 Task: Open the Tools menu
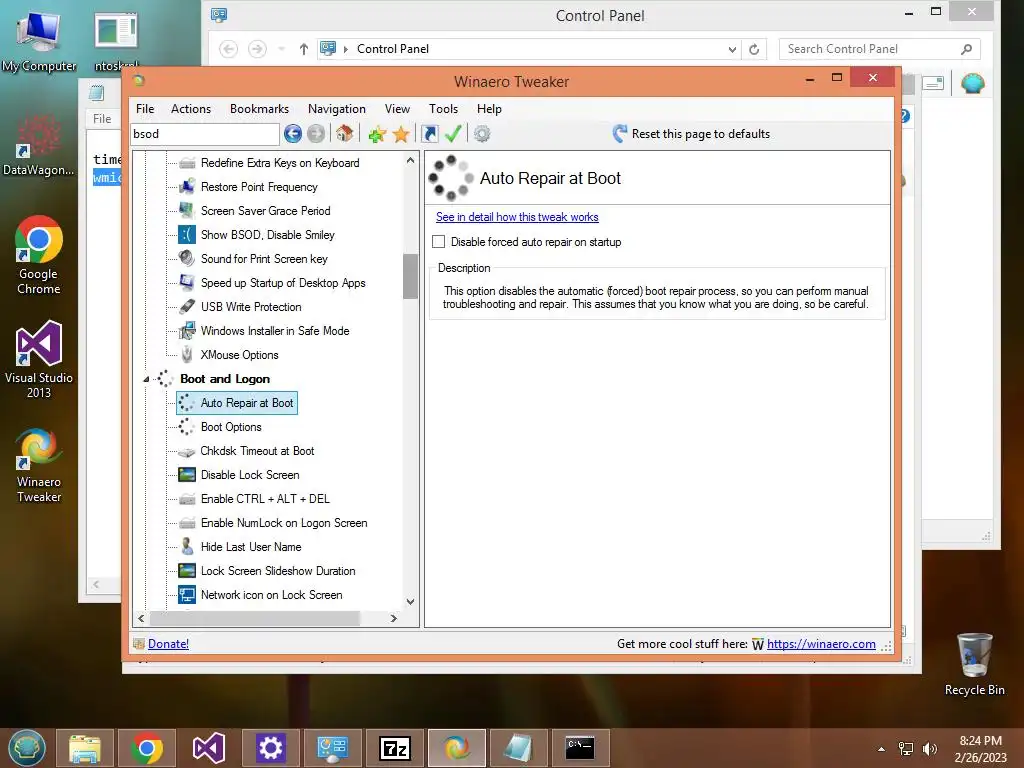coord(443,109)
